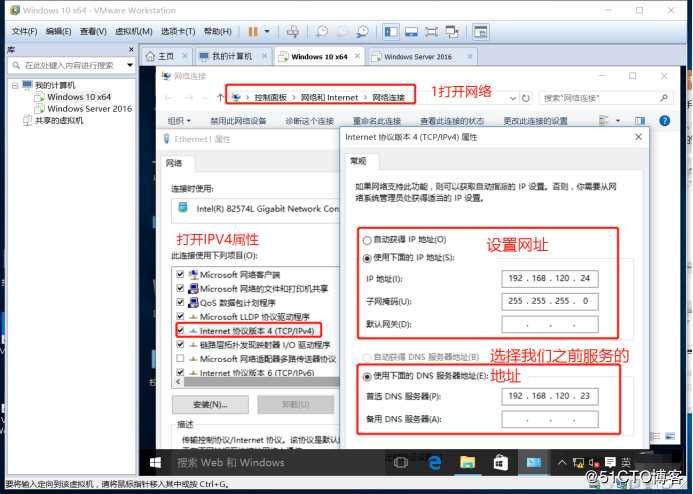This screenshot has height=494, width=693.
Task: Click the take snapshot toolbar icon
Action: click(x=322, y=31)
